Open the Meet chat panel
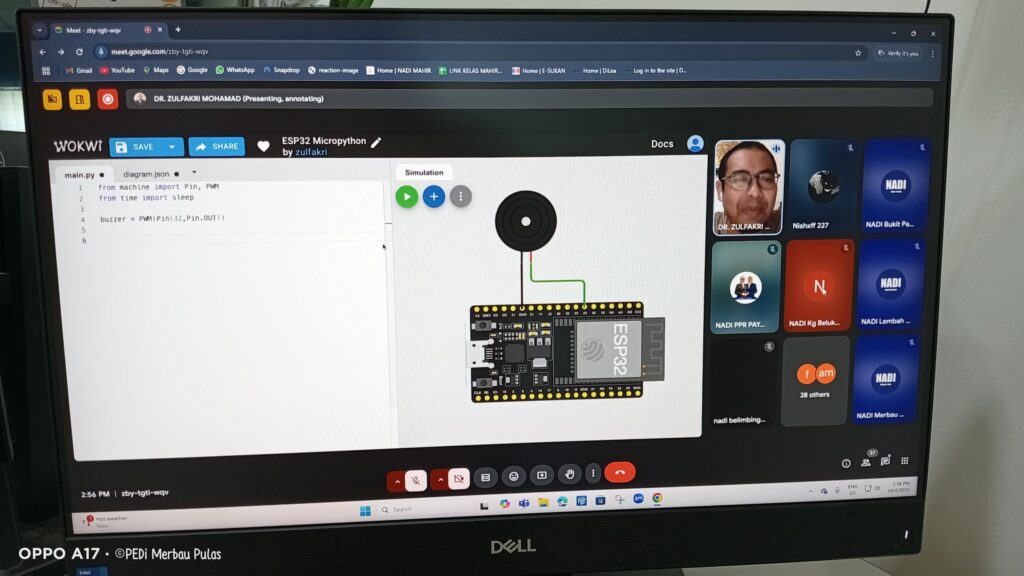The height and width of the screenshot is (576, 1024). 885,461
